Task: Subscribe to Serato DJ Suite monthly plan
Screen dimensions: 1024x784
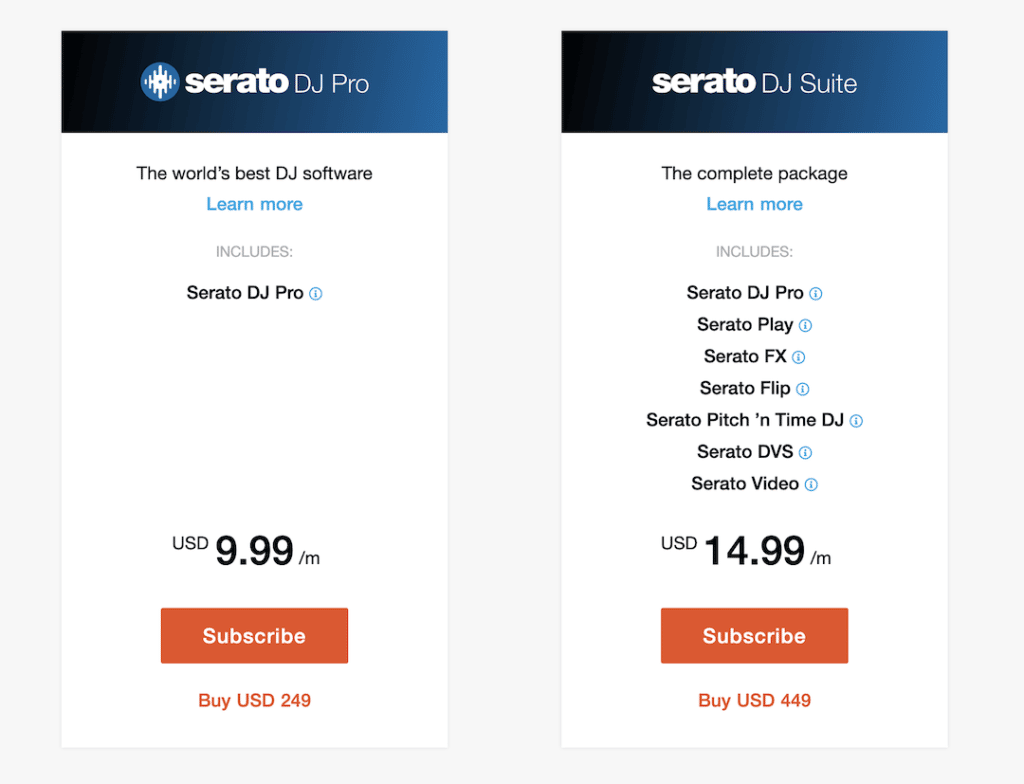Action: click(754, 635)
